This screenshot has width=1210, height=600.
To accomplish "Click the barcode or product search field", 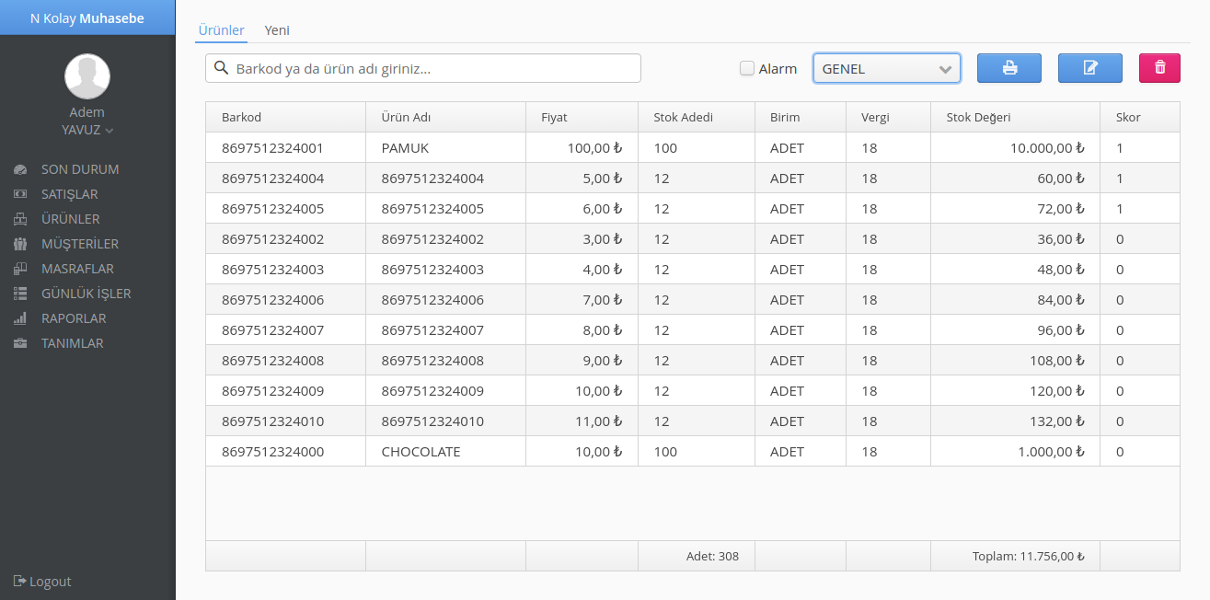I will point(423,69).
